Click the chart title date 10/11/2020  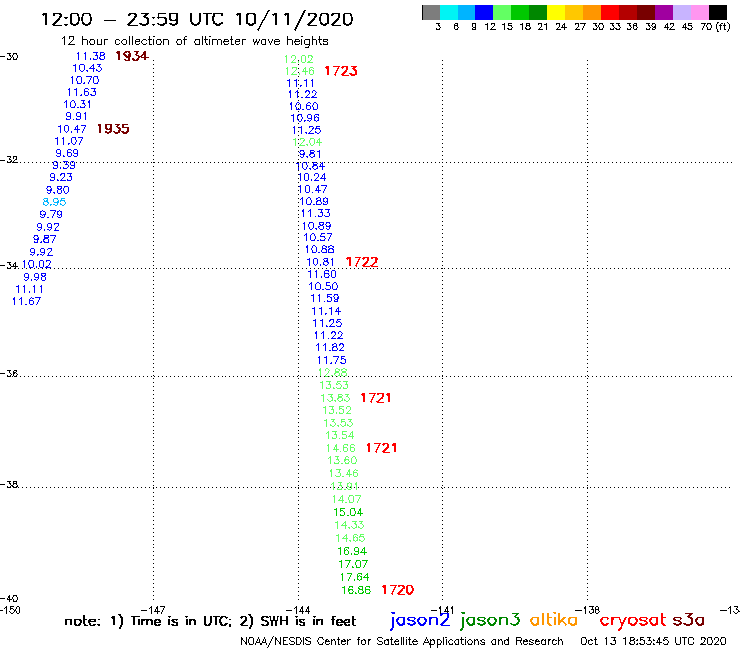pos(294,20)
